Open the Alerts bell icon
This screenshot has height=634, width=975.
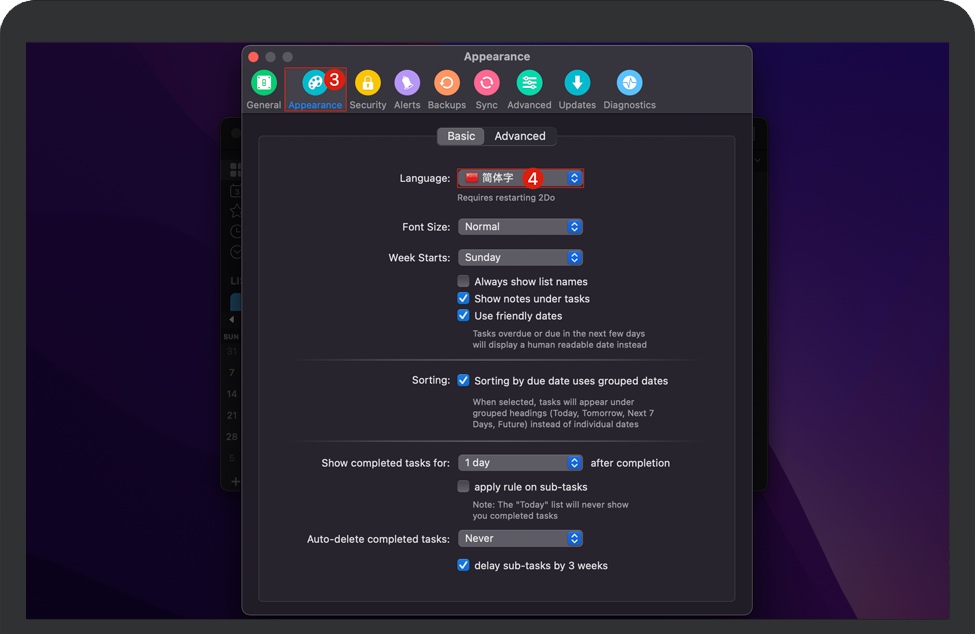(x=407, y=84)
